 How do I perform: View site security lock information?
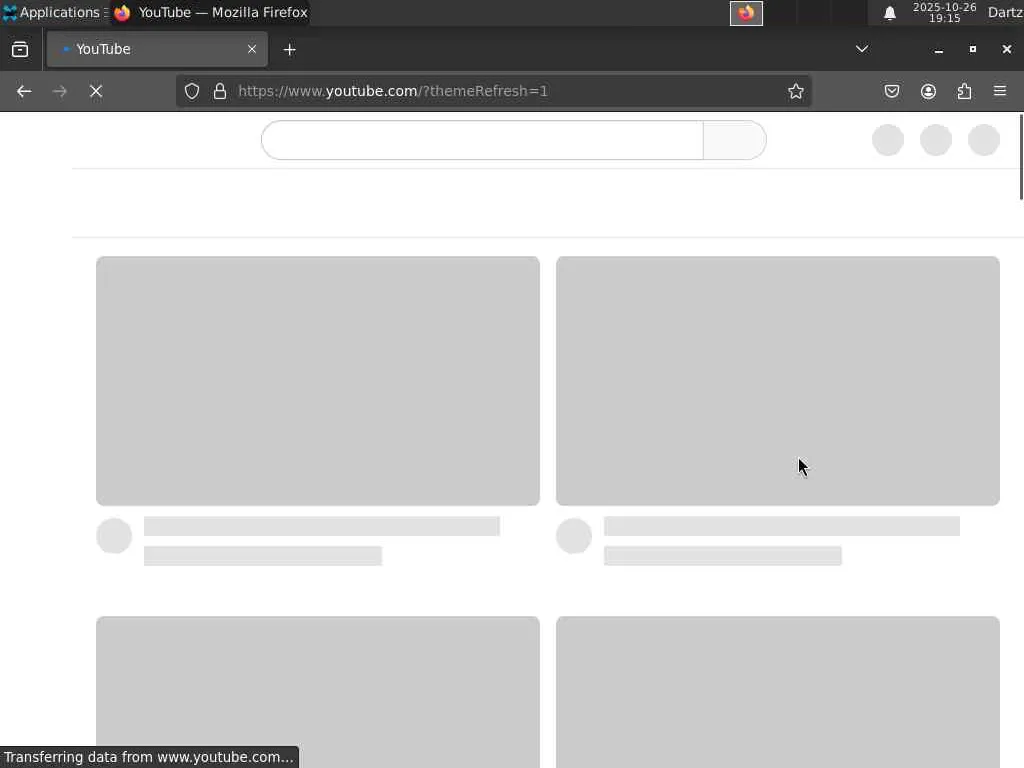click(x=220, y=91)
